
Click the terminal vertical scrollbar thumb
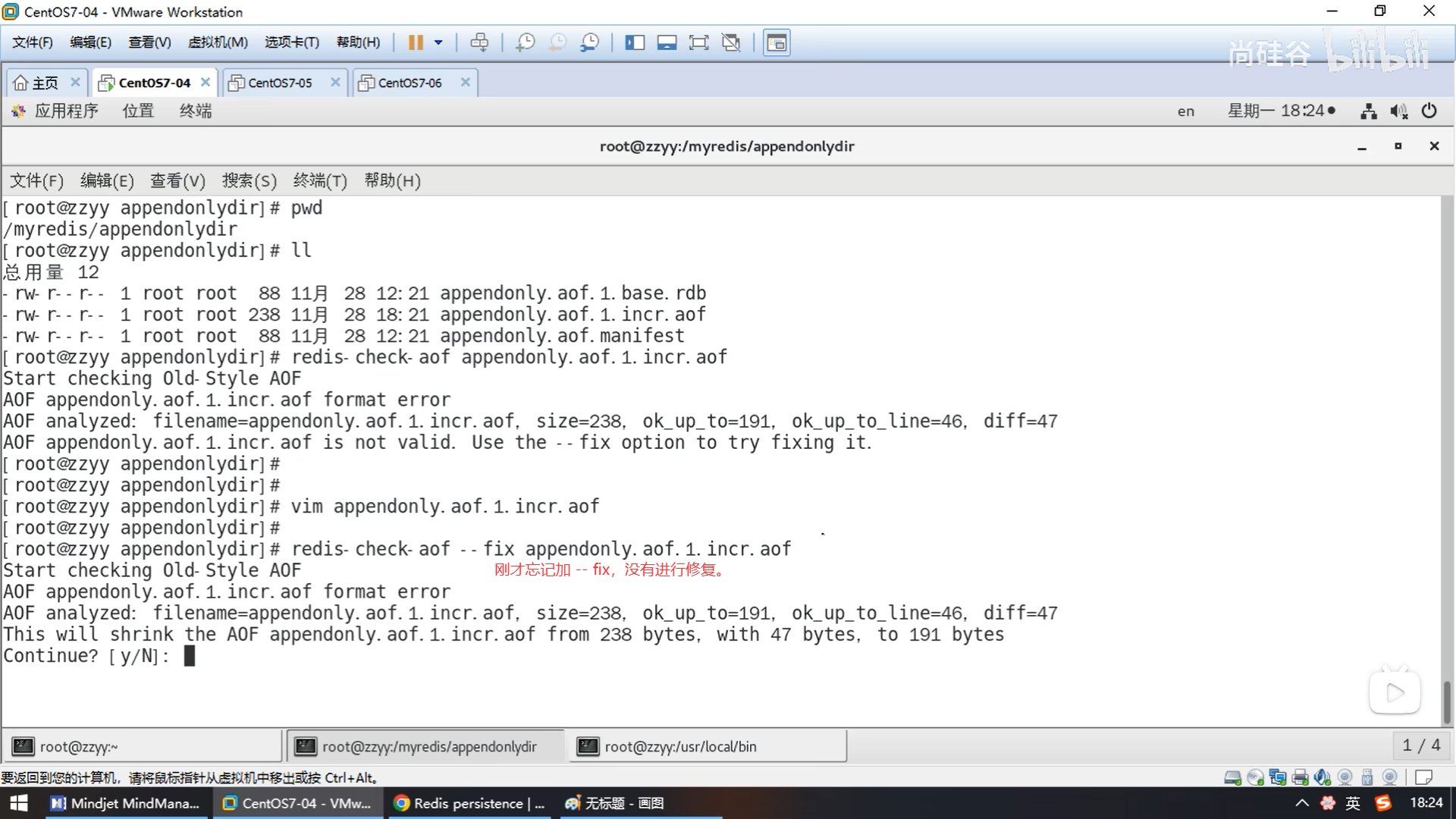[x=1446, y=701]
